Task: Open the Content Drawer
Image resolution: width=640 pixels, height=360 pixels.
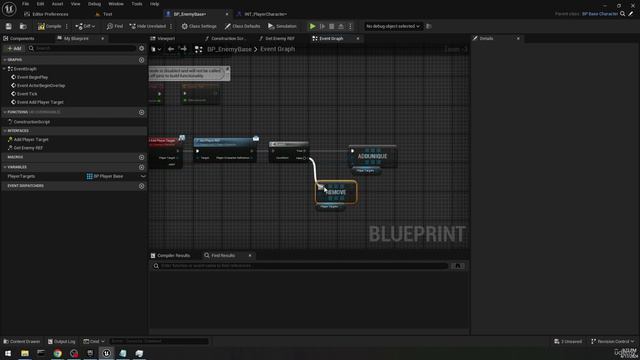Action: 22,341
